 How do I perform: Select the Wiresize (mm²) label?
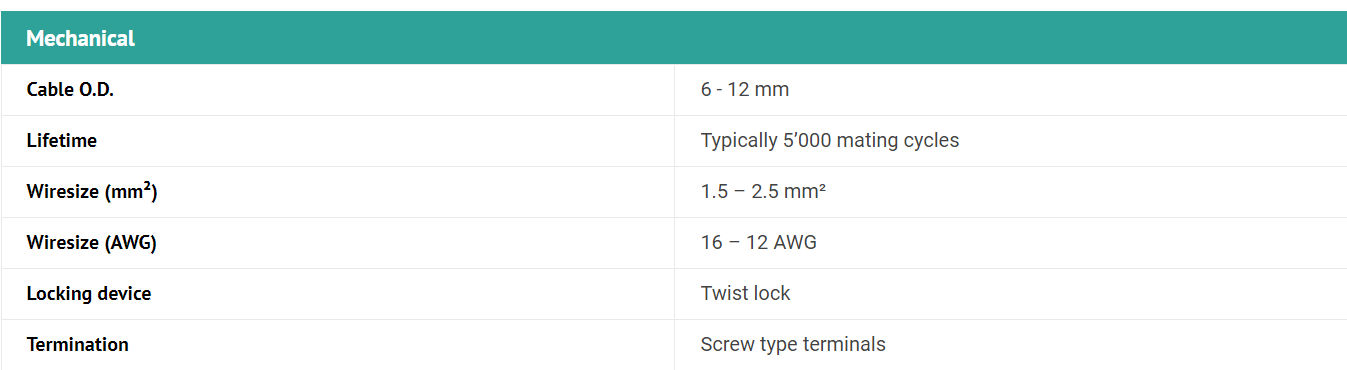pyautogui.click(x=92, y=192)
